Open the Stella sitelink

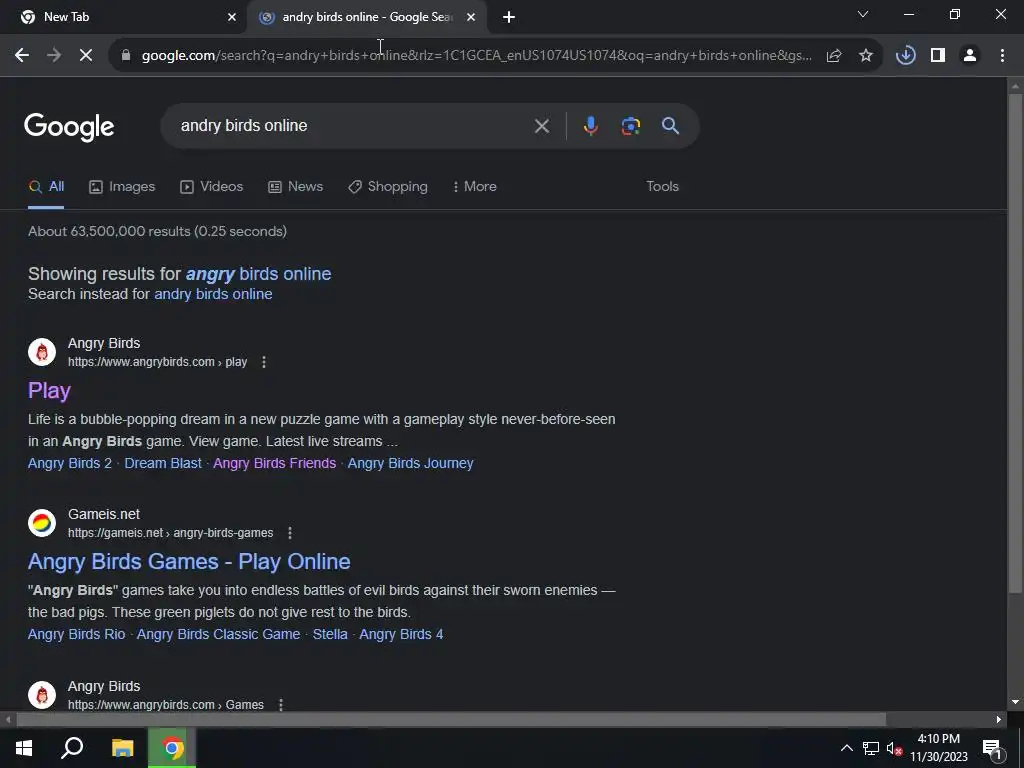(x=330, y=635)
